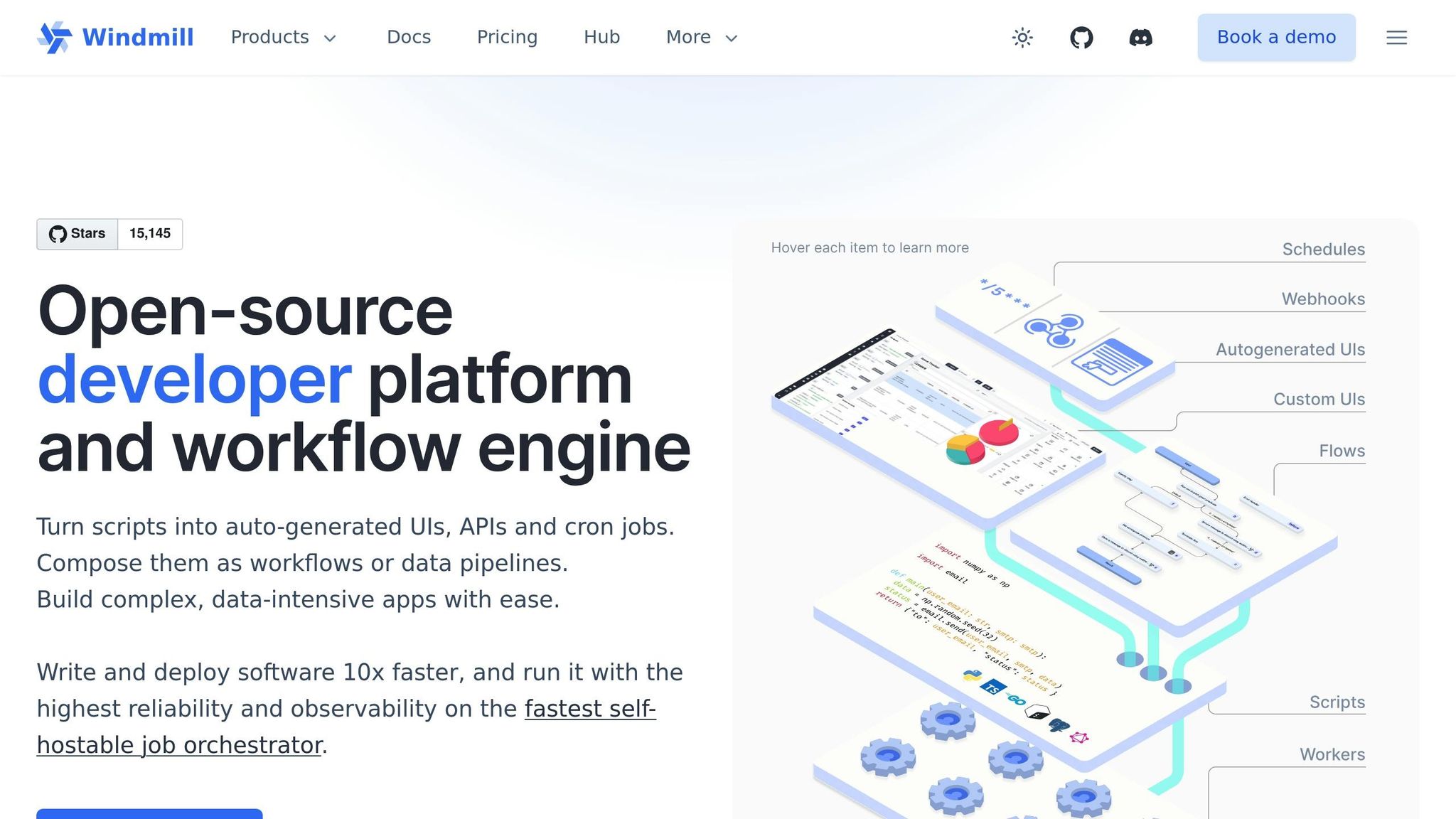Open the Docs menu item
This screenshot has height=819, width=1456.
click(409, 37)
